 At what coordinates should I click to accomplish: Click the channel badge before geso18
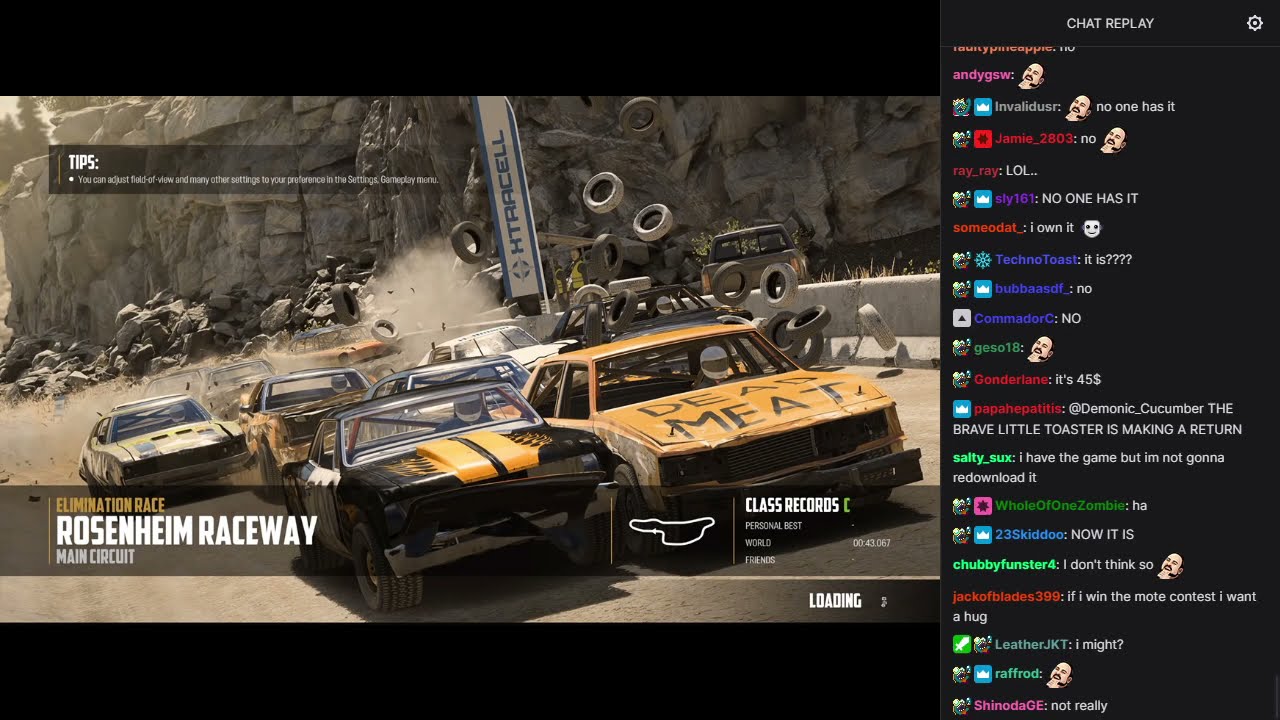coord(961,348)
